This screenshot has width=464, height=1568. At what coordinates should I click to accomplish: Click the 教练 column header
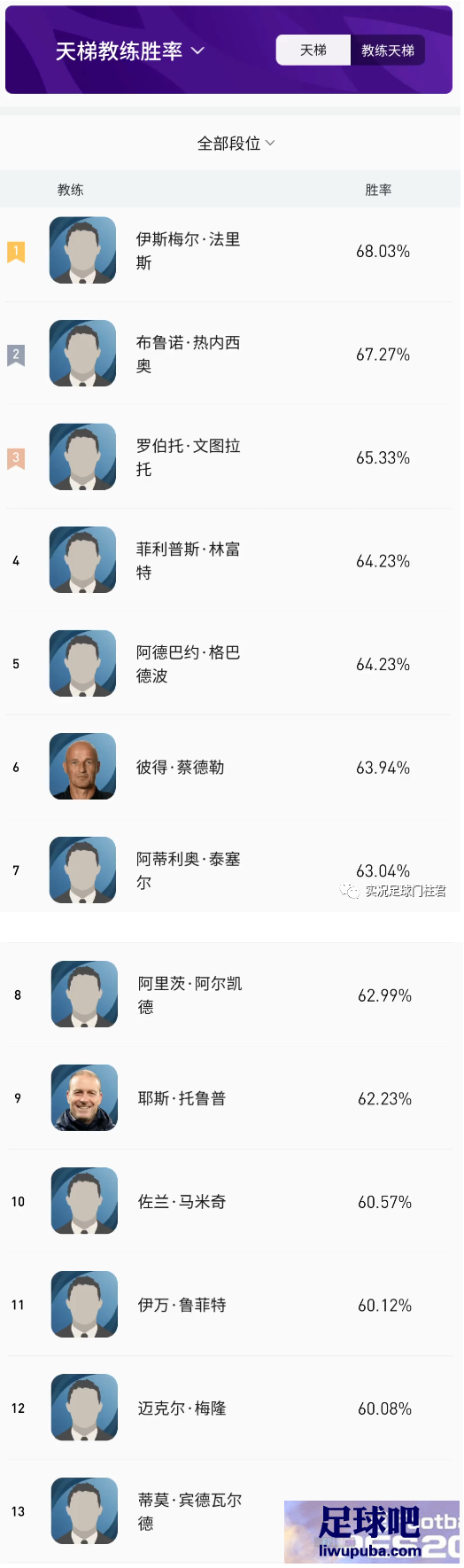pos(71,190)
